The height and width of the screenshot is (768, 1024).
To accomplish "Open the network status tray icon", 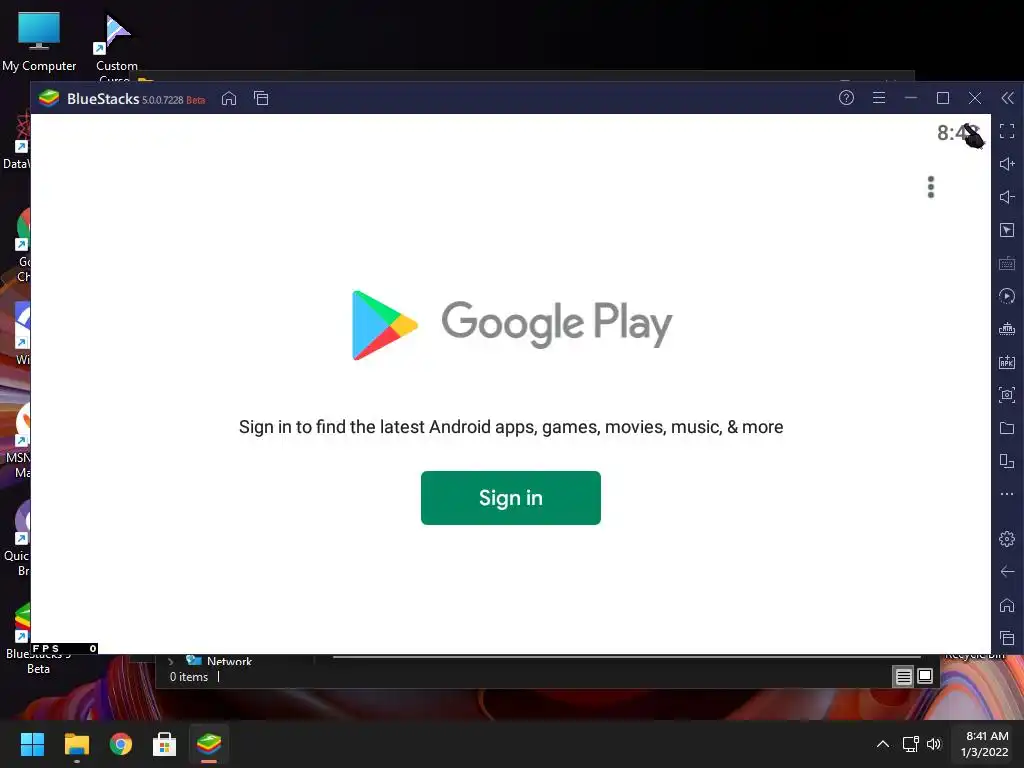I will coord(910,744).
